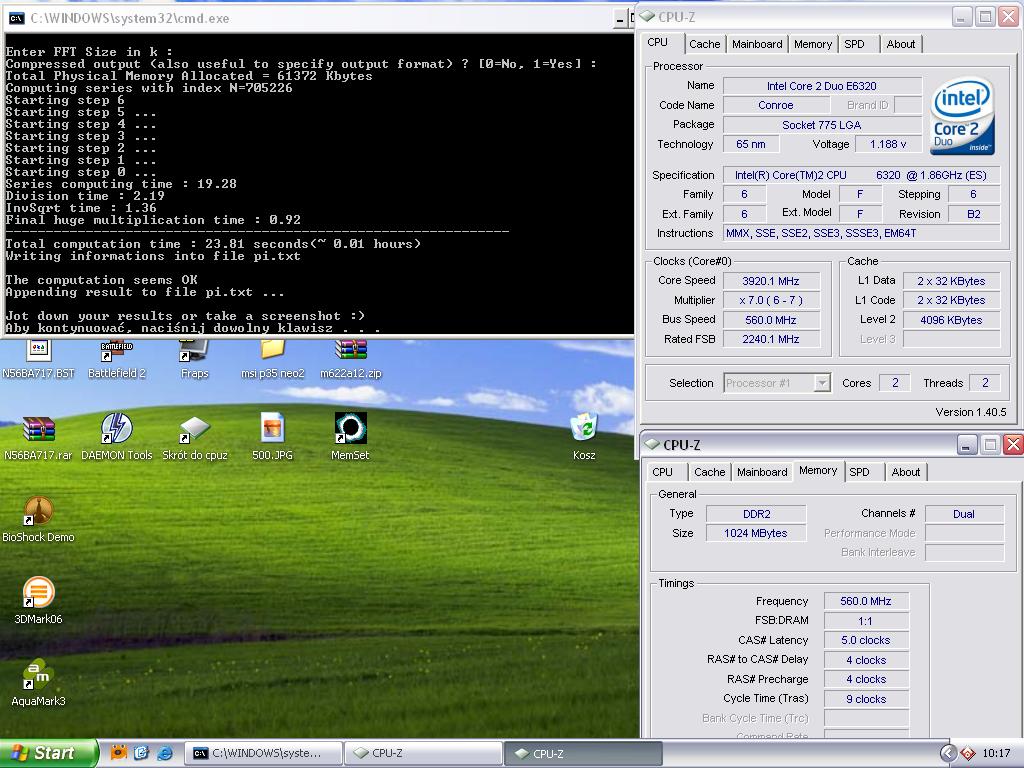The width and height of the screenshot is (1024, 768).
Task: Launch the AquaMark3 shortcut
Action: click(x=38, y=683)
